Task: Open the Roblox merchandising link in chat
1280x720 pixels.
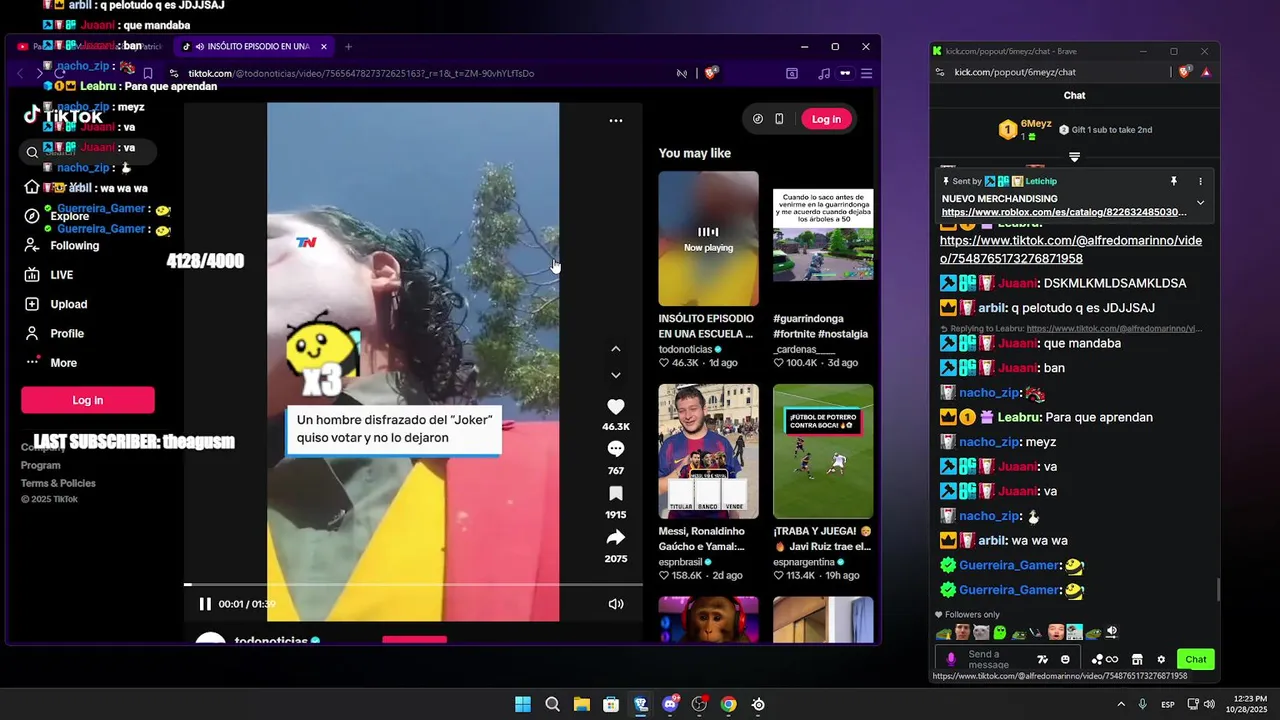Action: 1064,212
